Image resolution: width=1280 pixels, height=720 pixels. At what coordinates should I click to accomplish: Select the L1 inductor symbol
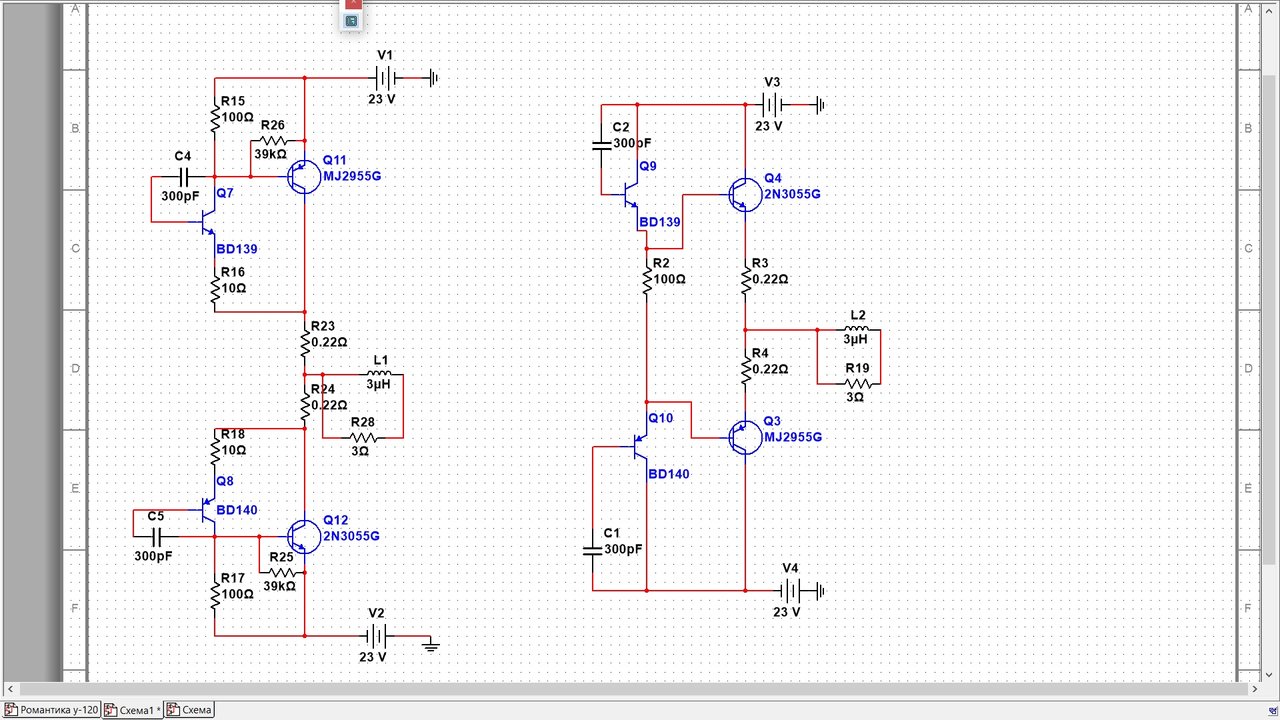pos(379,375)
